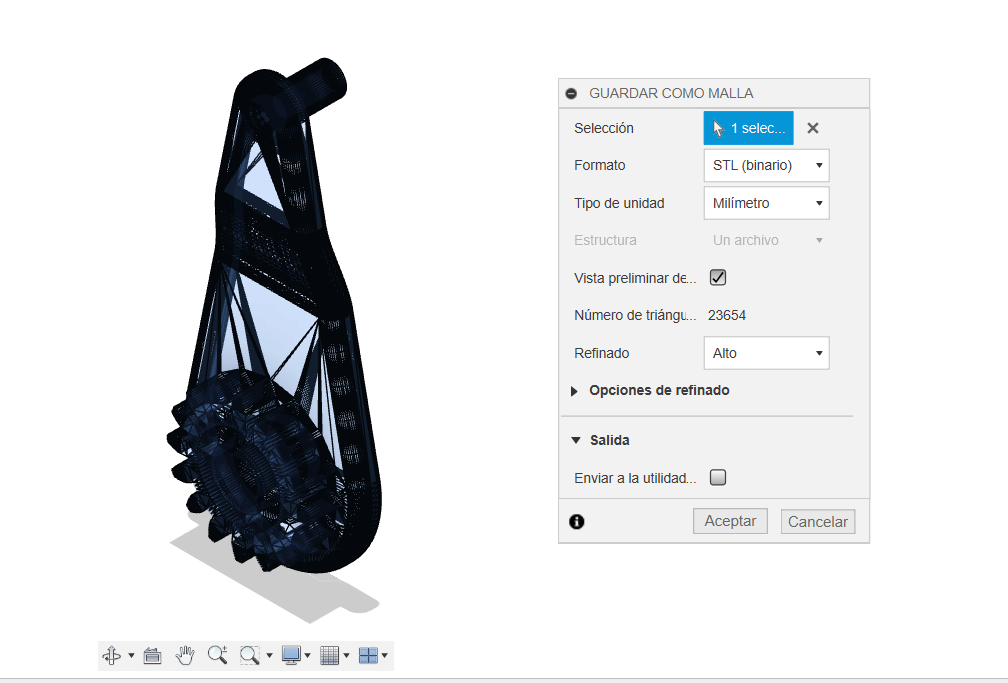Image resolution: width=1008 pixels, height=683 pixels.
Task: Uncheck the Vista preliminar checkbox
Action: click(x=718, y=277)
